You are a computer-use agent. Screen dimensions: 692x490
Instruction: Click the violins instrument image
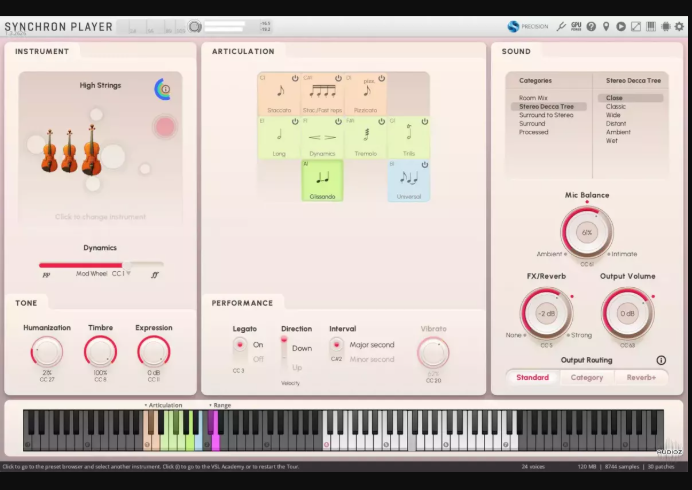coord(71,150)
